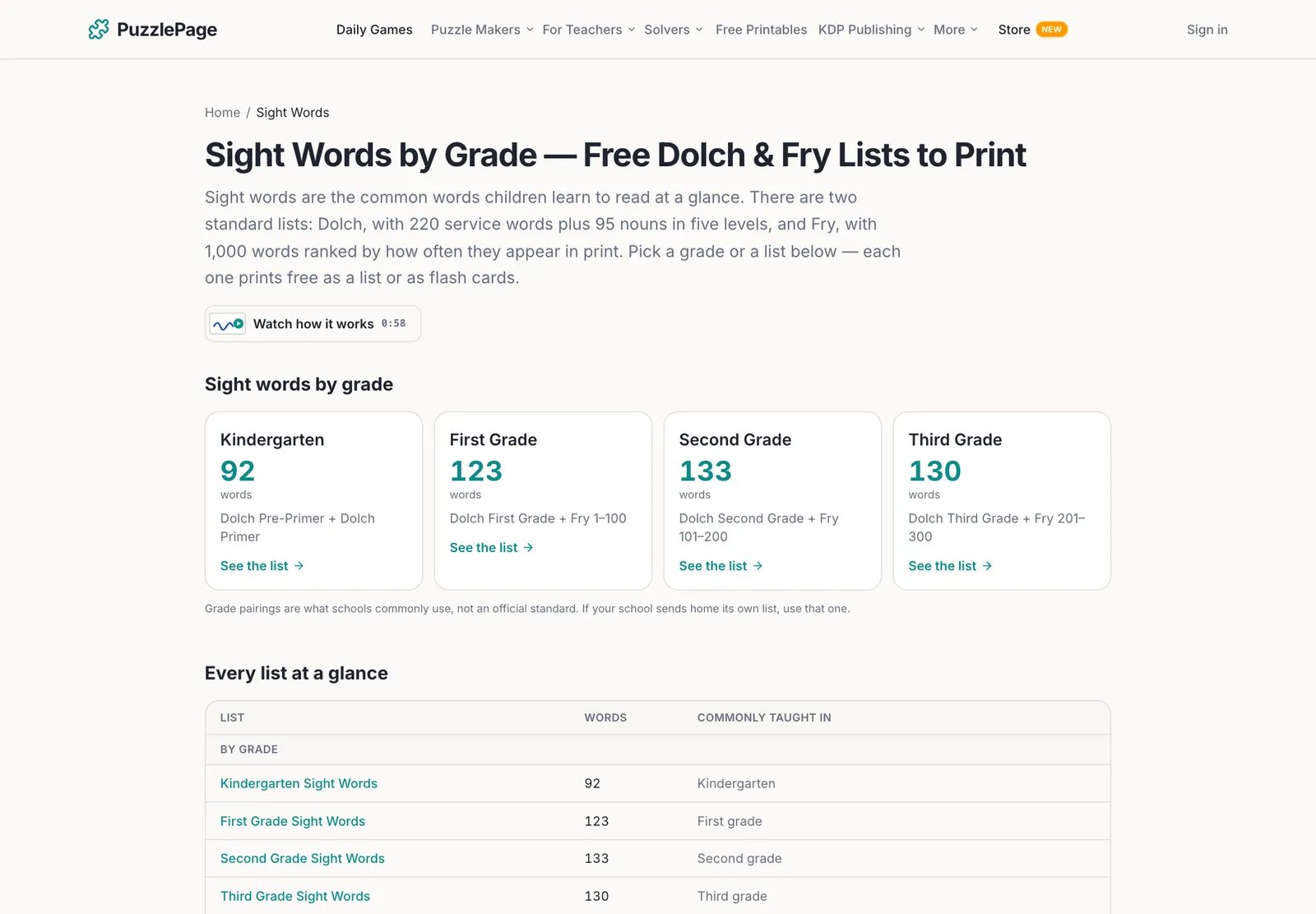The width and height of the screenshot is (1316, 914).
Task: Click the Second Grade card heading
Action: pyautogui.click(x=735, y=440)
